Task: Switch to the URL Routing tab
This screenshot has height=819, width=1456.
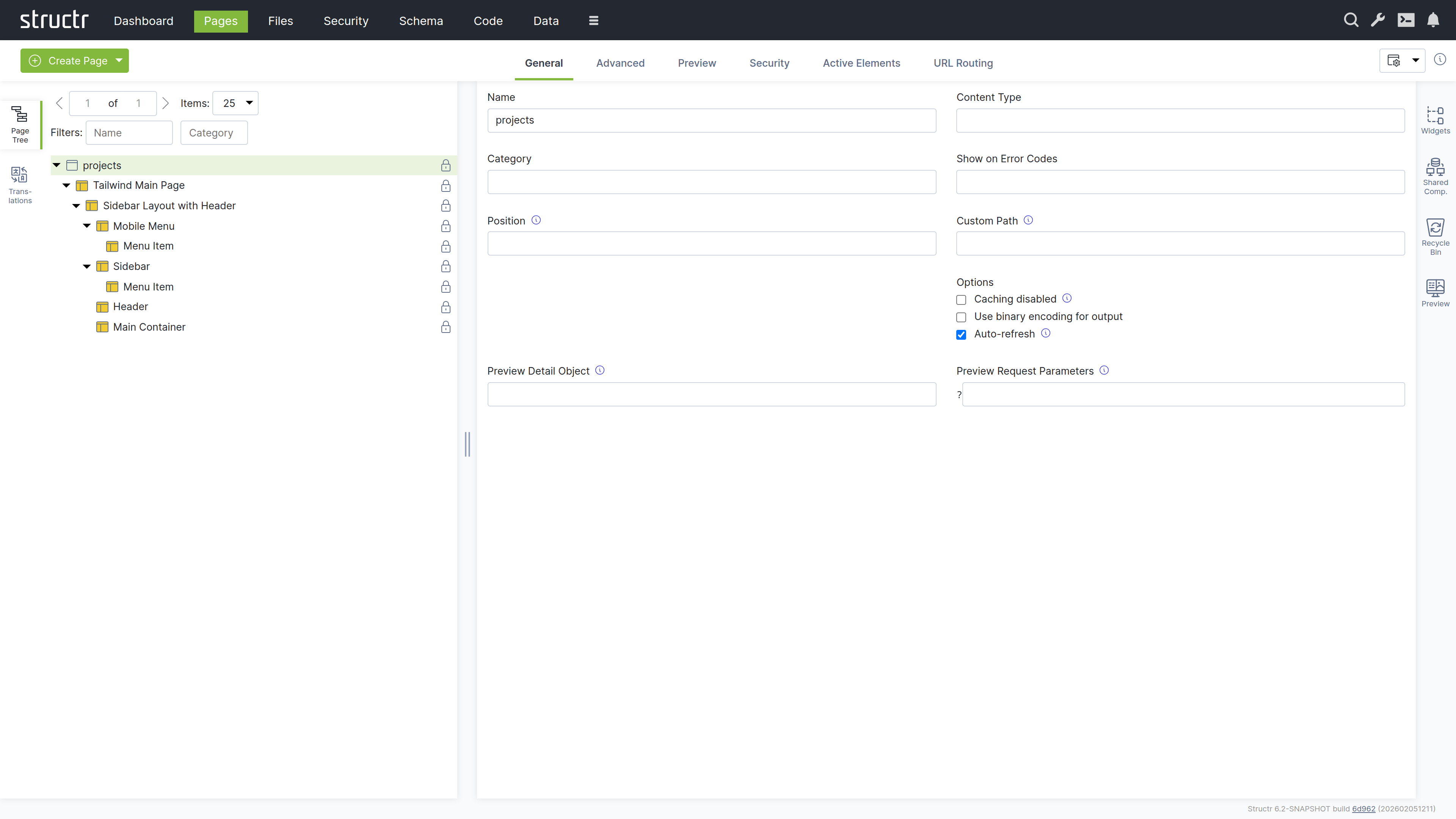Action: [963, 63]
